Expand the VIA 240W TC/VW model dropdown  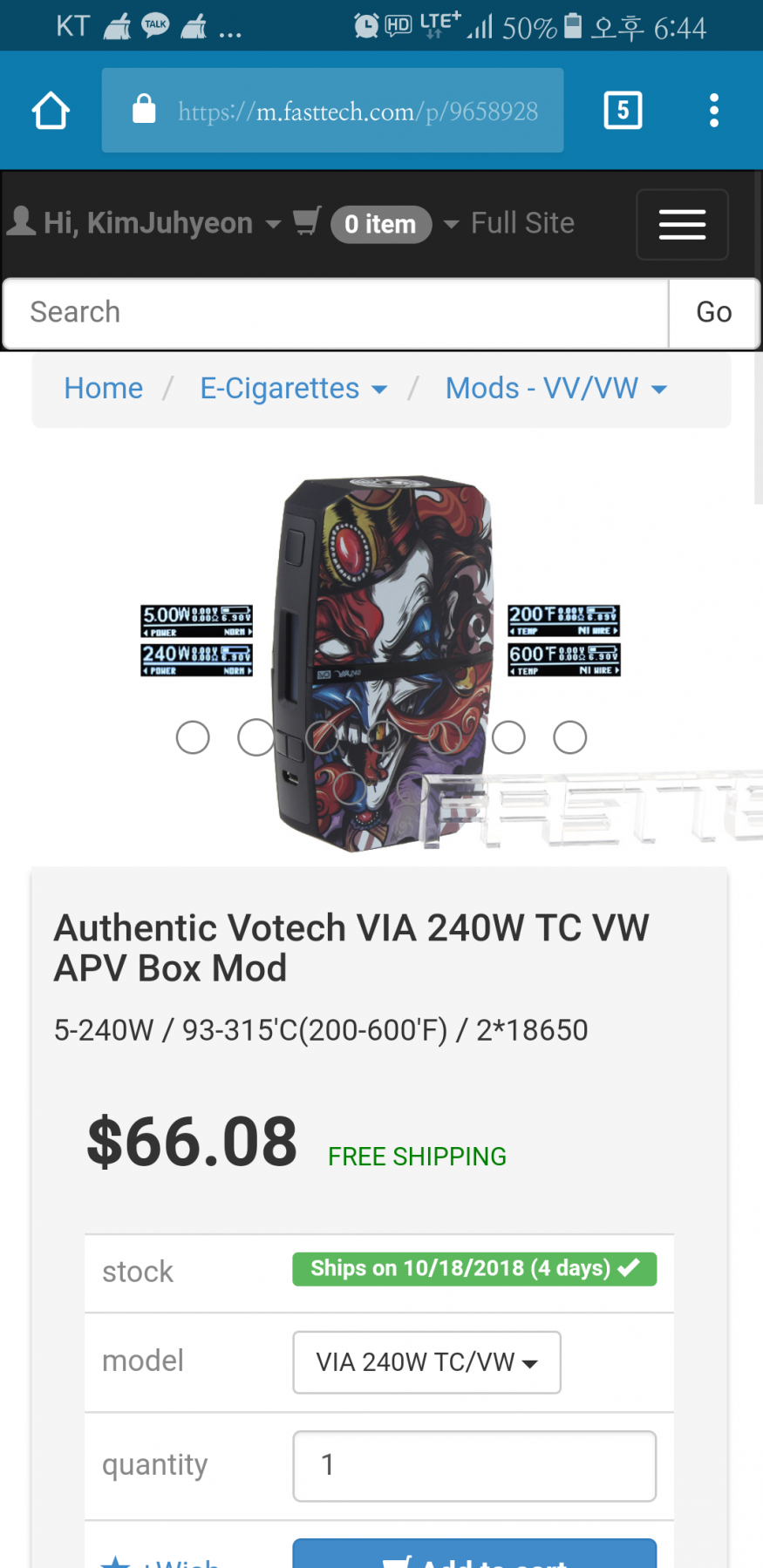(426, 1361)
